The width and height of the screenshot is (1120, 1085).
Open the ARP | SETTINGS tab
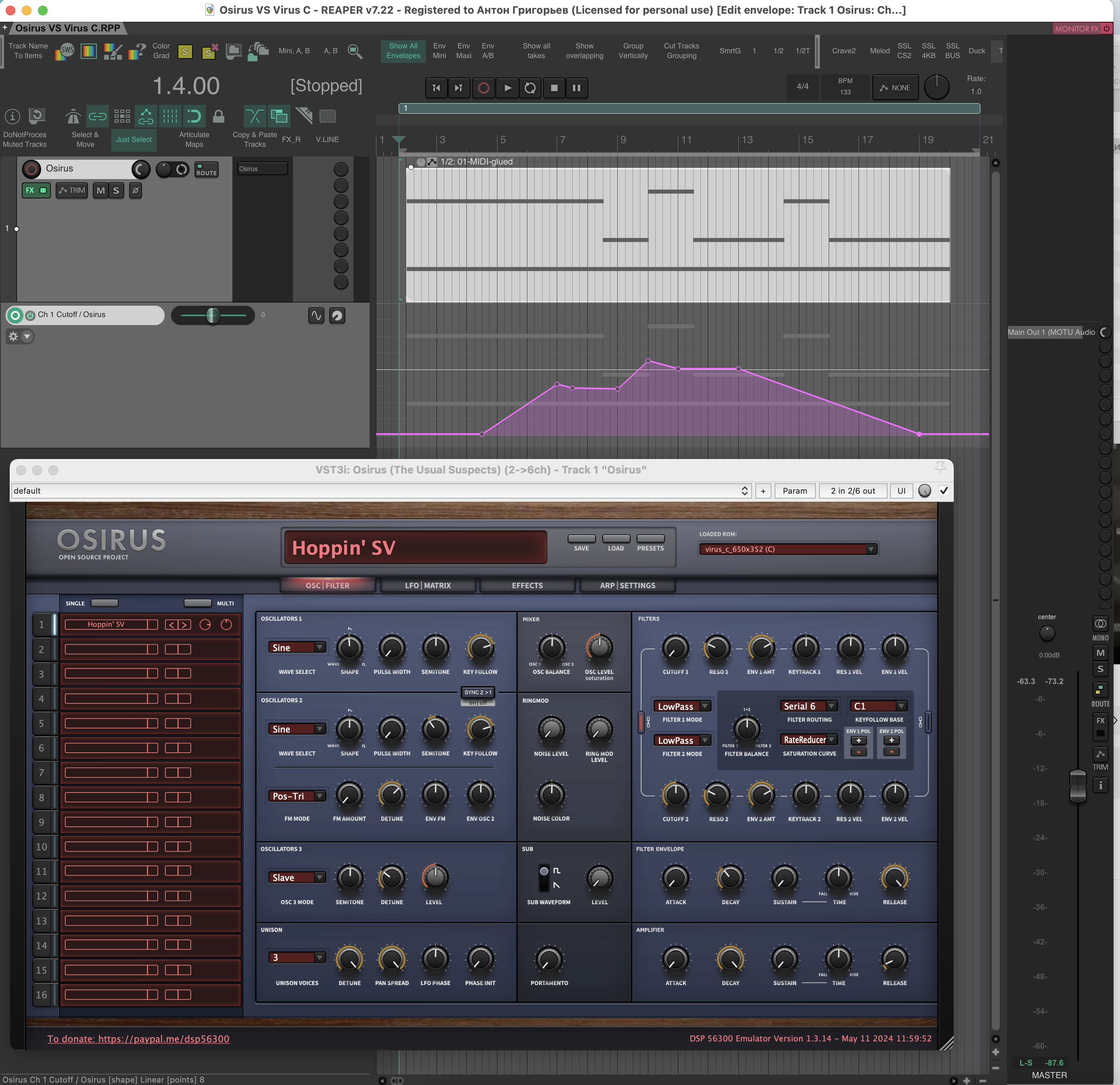(x=627, y=585)
